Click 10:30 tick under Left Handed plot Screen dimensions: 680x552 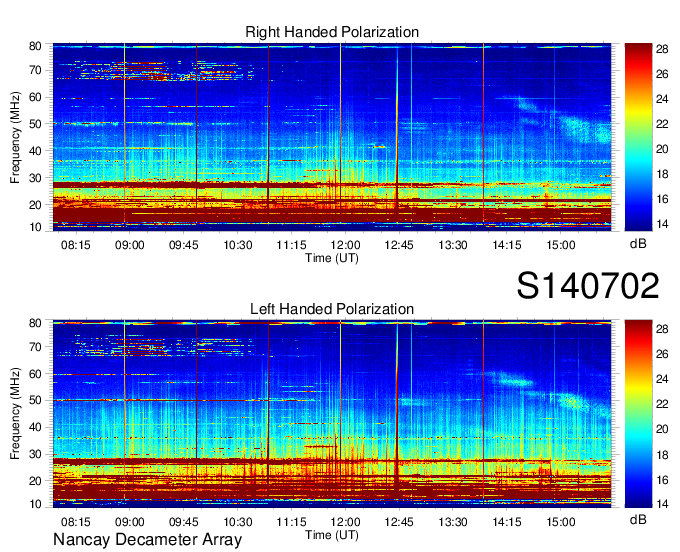click(238, 522)
